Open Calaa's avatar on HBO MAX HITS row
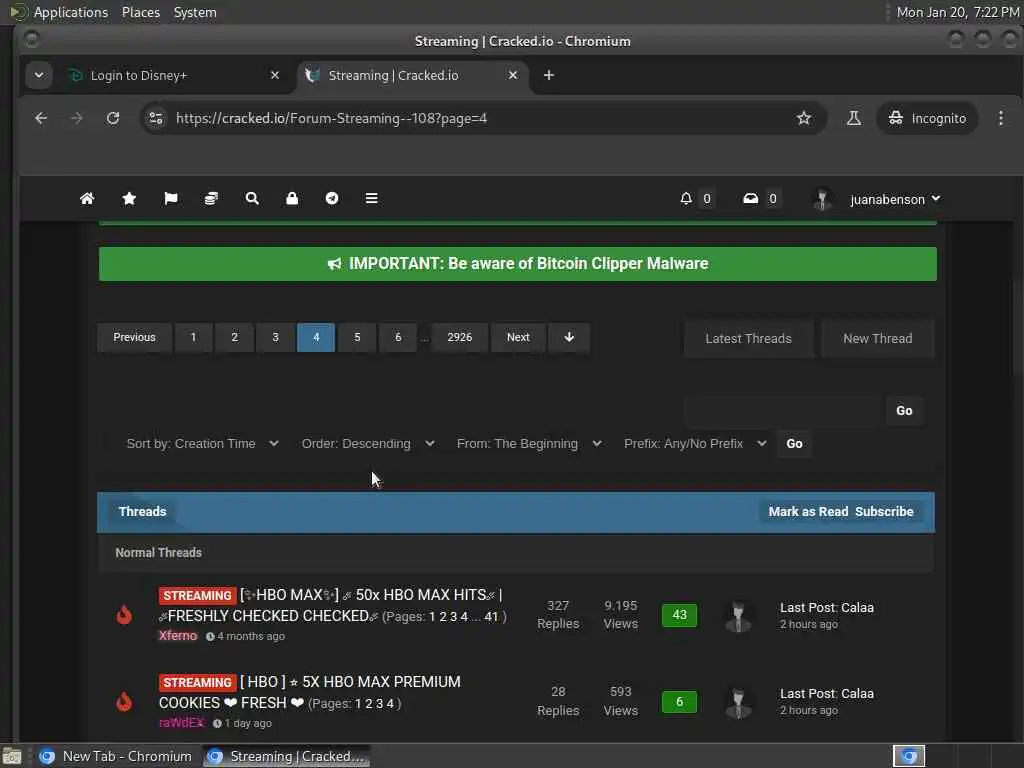The height and width of the screenshot is (768, 1024). pyautogui.click(x=739, y=616)
